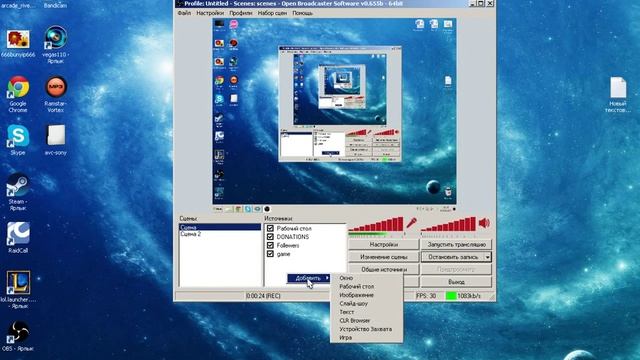Click the Выход button
The width and height of the screenshot is (640, 360).
456,282
